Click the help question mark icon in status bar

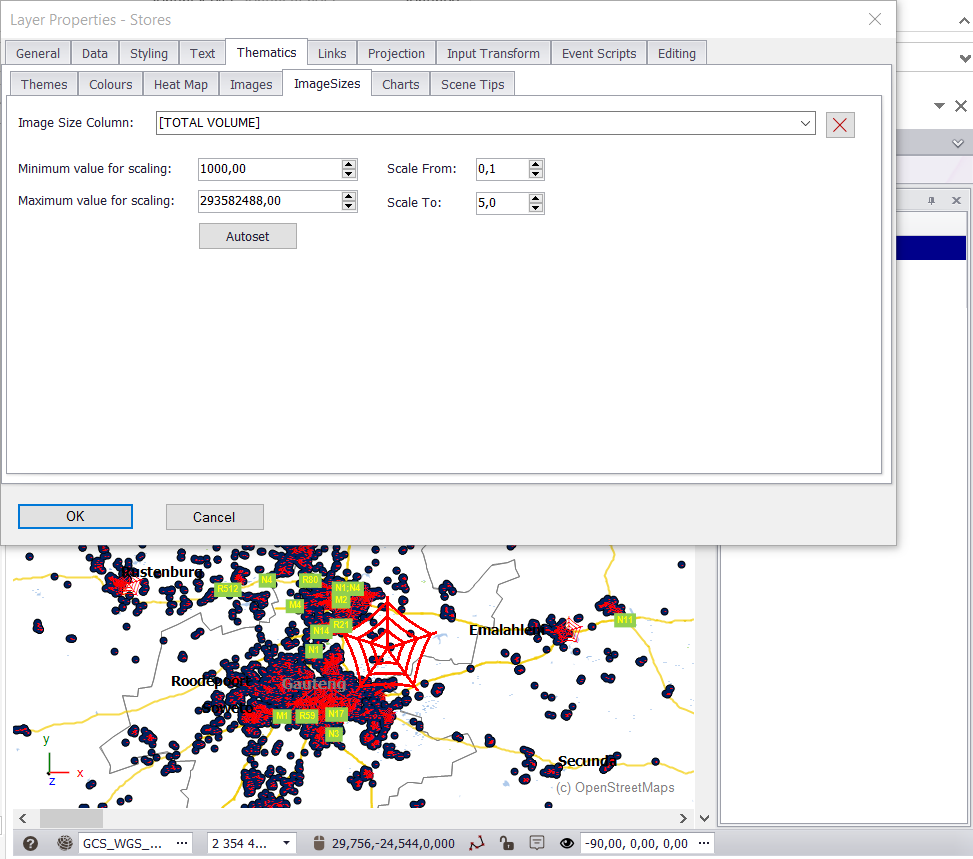pyautogui.click(x=30, y=843)
